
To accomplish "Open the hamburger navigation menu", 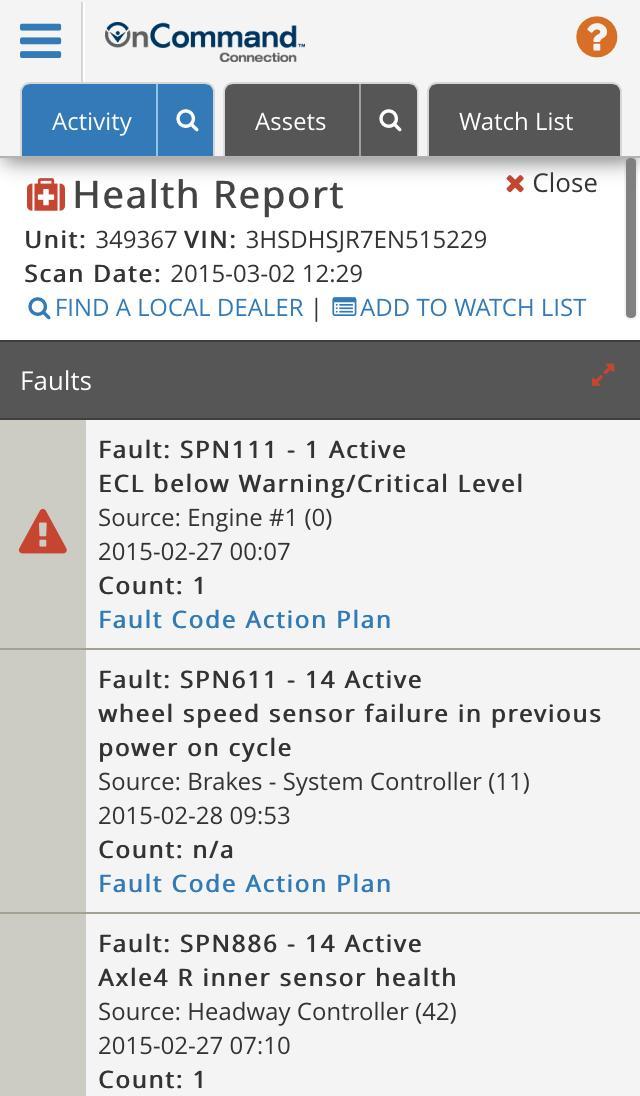I will click(x=39, y=41).
